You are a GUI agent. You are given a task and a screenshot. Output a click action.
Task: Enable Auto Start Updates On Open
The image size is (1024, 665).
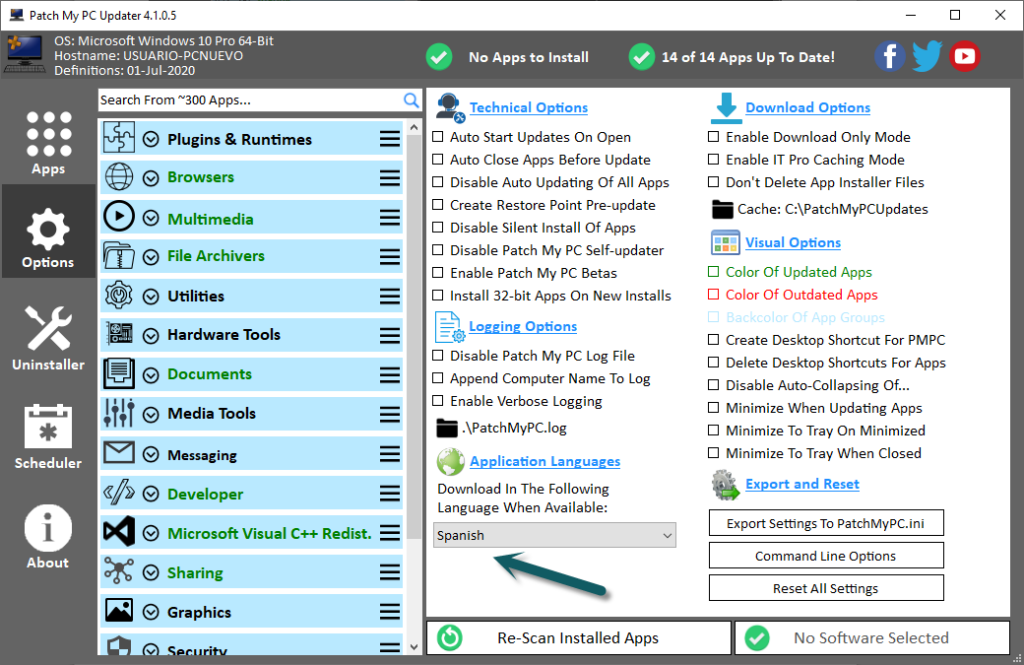click(x=438, y=137)
